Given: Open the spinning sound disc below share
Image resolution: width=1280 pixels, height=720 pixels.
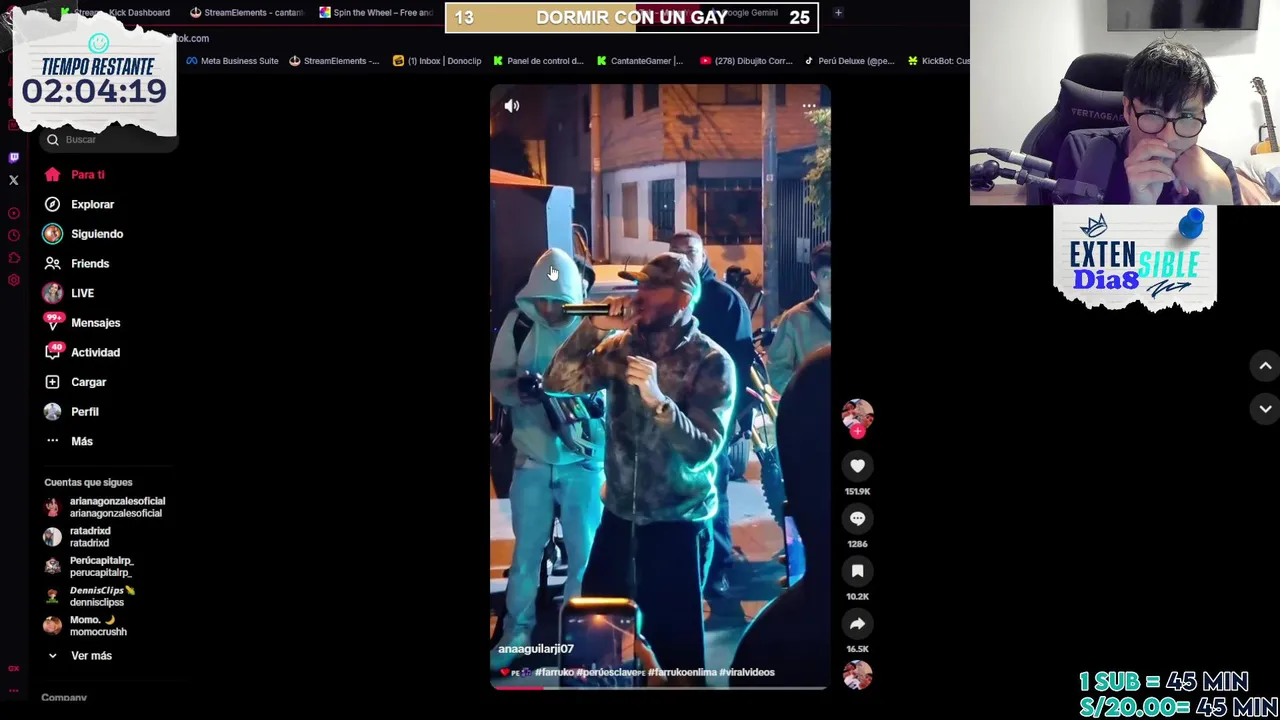Looking at the screenshot, I should click(857, 675).
